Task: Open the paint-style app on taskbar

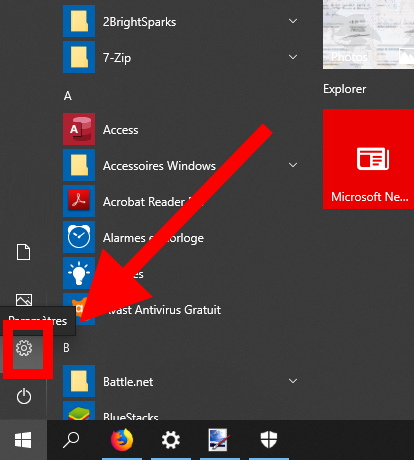Action: pos(218,440)
